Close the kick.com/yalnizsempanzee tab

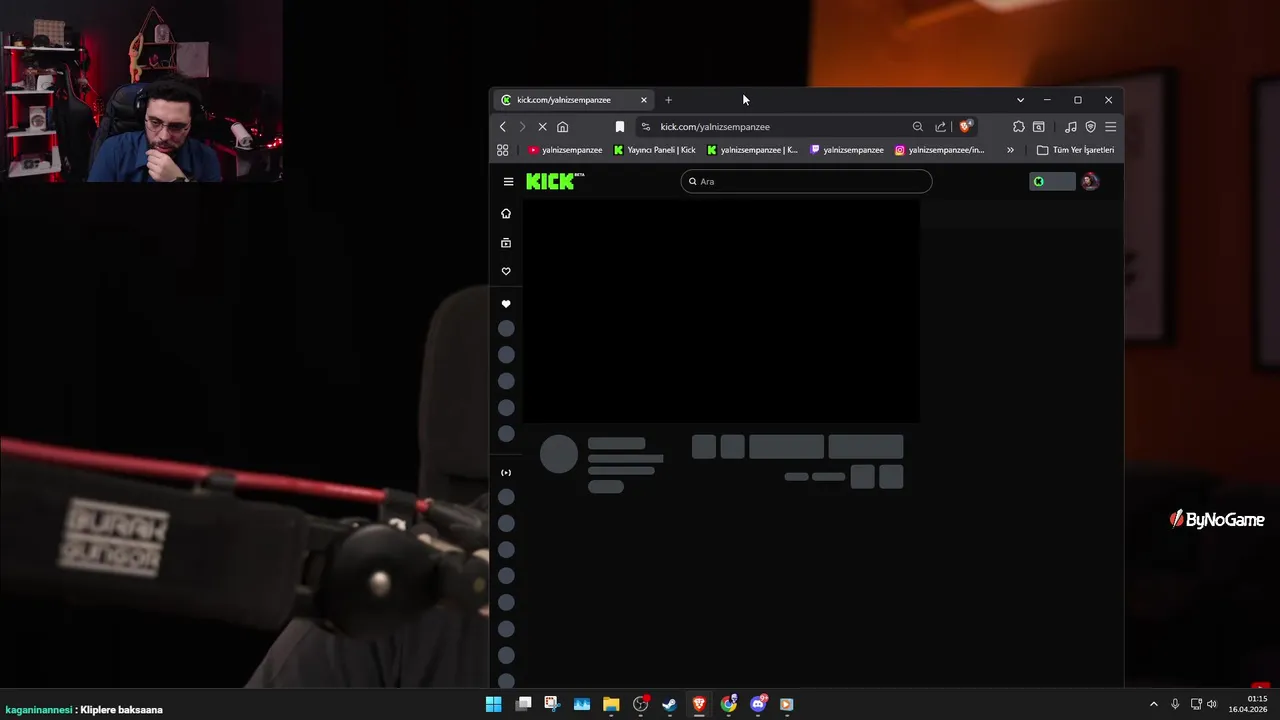(x=644, y=100)
